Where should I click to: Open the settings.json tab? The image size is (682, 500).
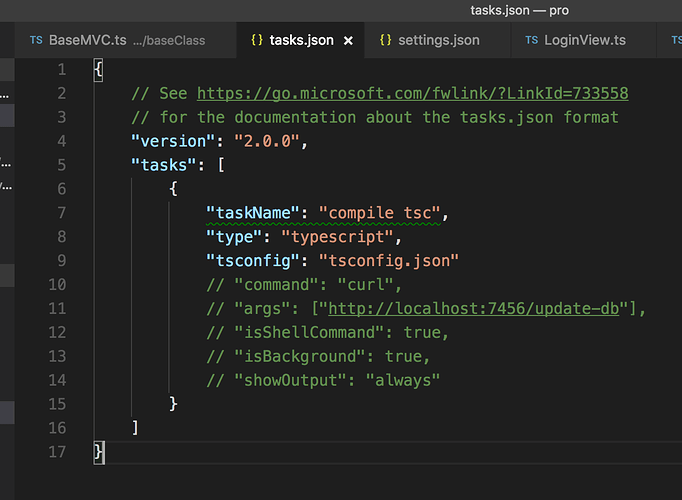point(438,40)
